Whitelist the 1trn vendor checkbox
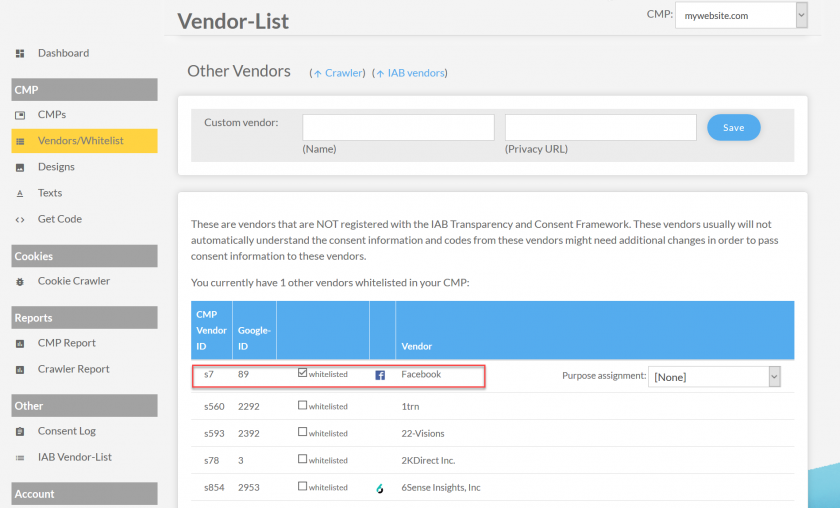This screenshot has width=840, height=508. (x=303, y=405)
